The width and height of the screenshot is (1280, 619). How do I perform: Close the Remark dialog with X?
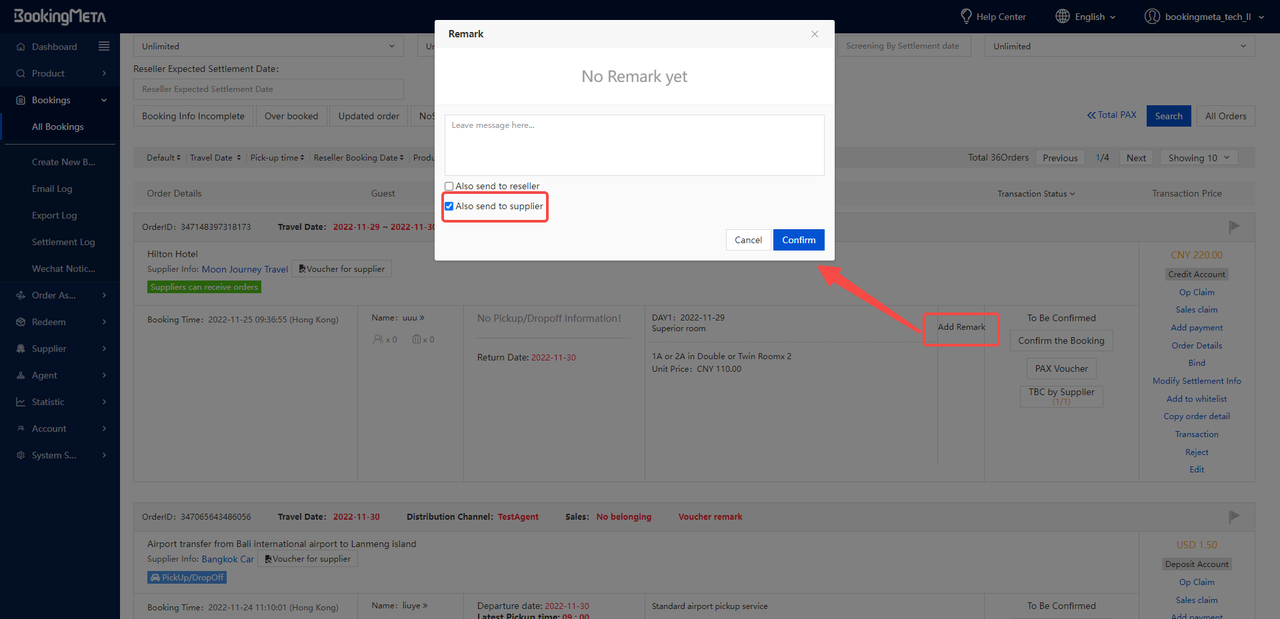coord(814,34)
